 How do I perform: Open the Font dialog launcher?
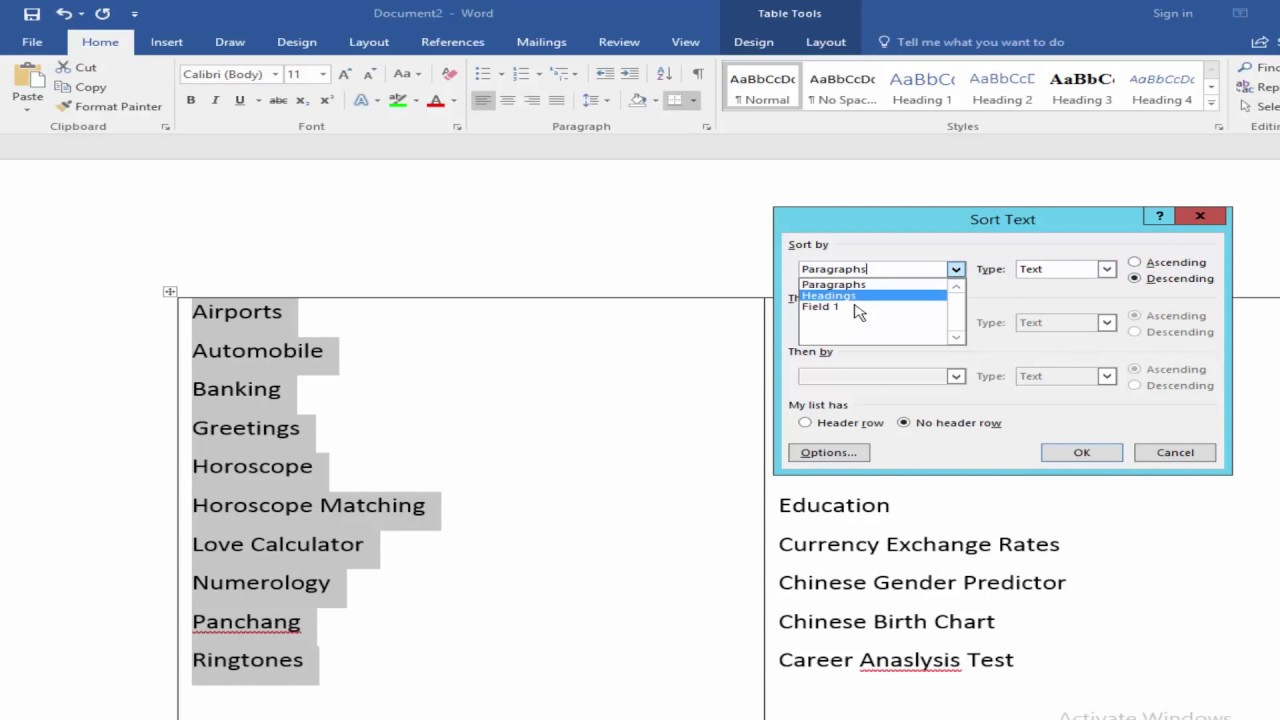tap(457, 127)
